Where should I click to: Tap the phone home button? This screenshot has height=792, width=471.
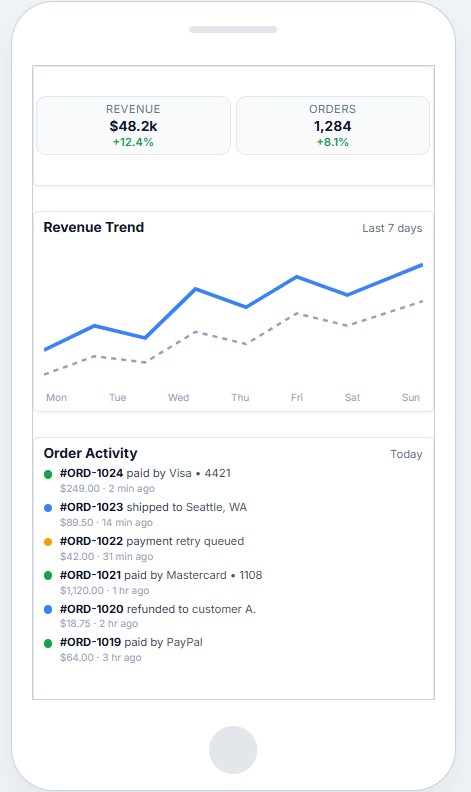coord(233,750)
